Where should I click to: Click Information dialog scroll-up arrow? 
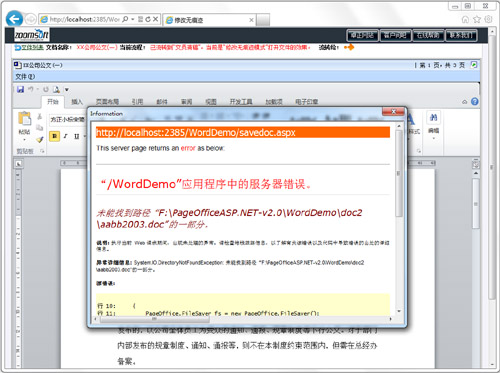pos(399,126)
